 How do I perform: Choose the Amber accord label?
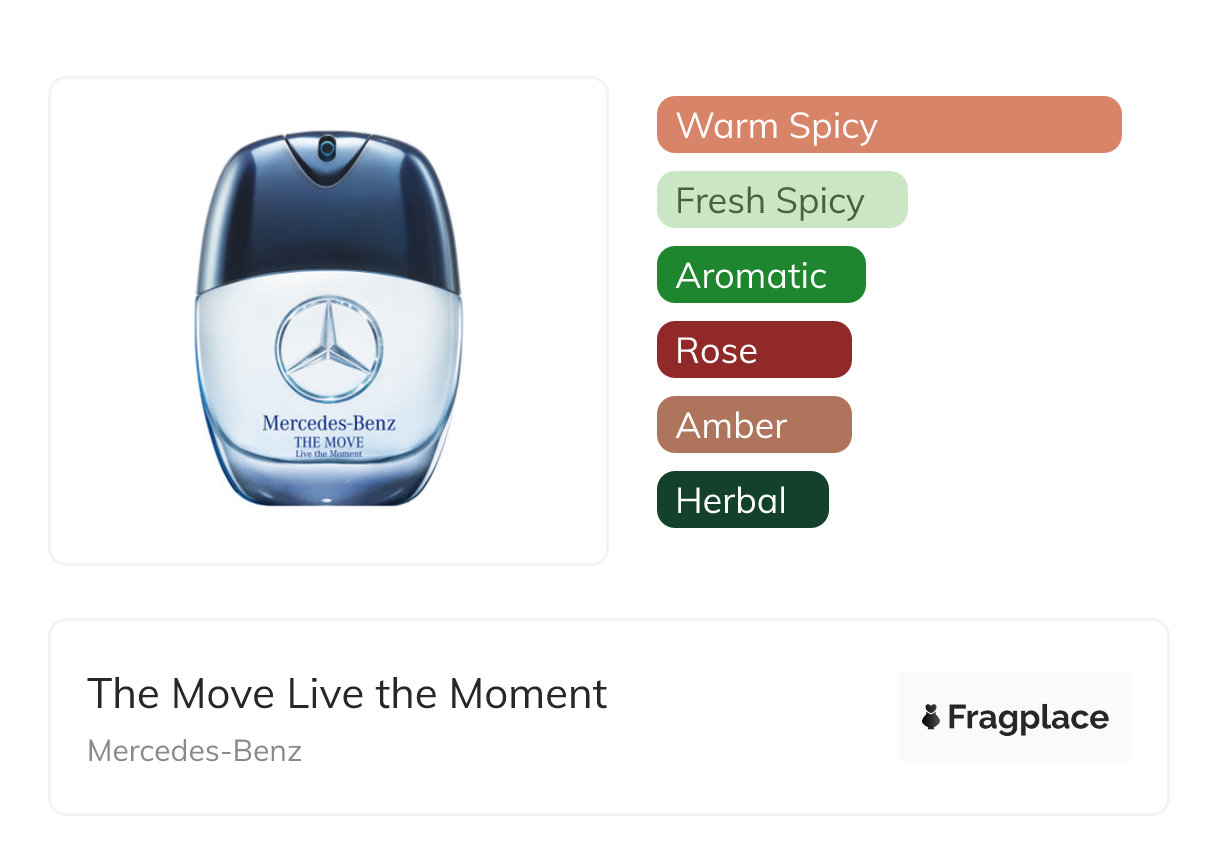point(753,425)
